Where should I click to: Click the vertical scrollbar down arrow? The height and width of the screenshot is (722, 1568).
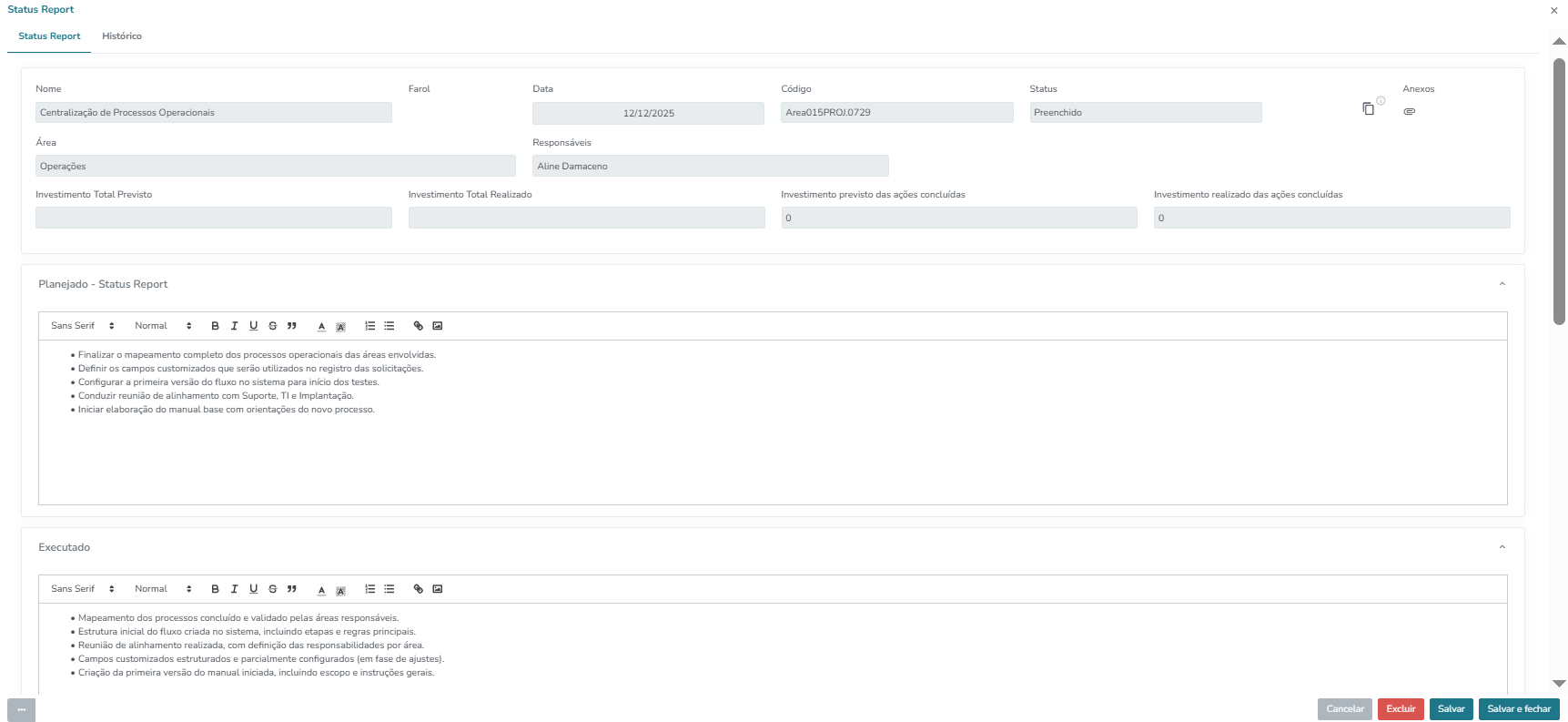1559,683
